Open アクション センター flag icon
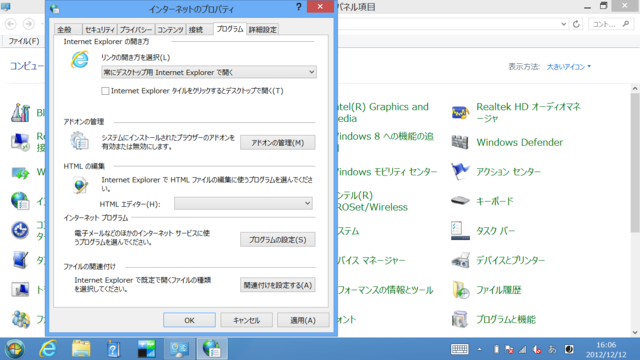Screen dimensions: 640x360 point(460,171)
